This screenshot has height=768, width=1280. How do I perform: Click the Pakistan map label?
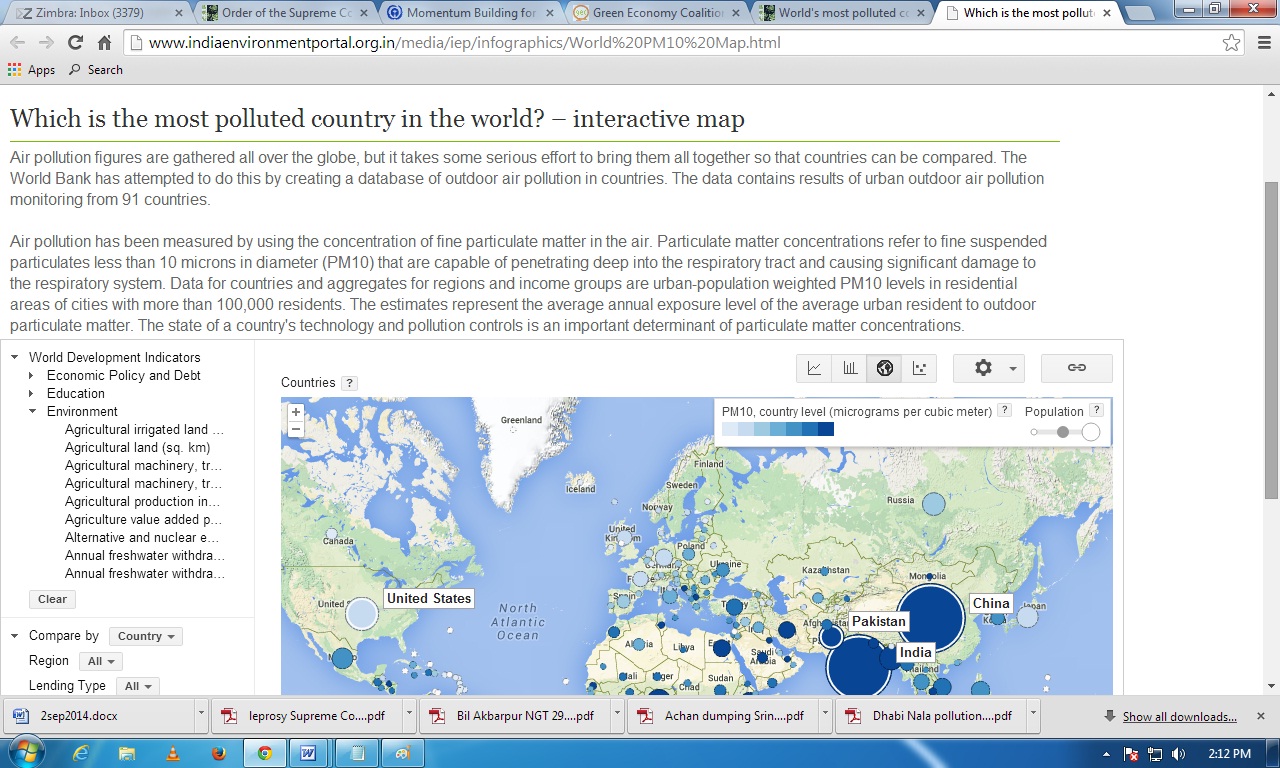point(879,621)
